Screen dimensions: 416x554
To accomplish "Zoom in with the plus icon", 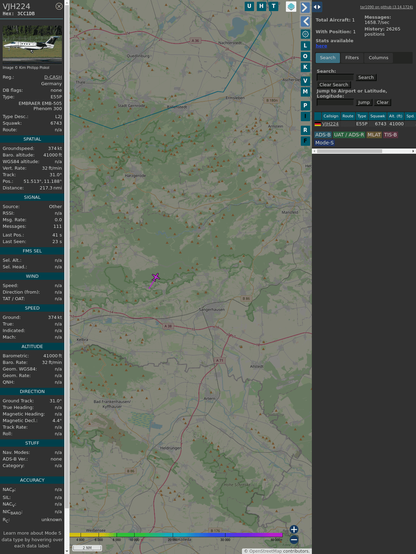I will (x=294, y=529).
